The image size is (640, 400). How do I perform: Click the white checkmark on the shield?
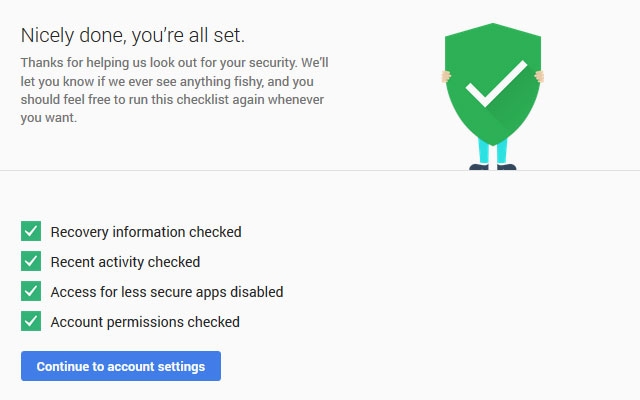pos(493,84)
